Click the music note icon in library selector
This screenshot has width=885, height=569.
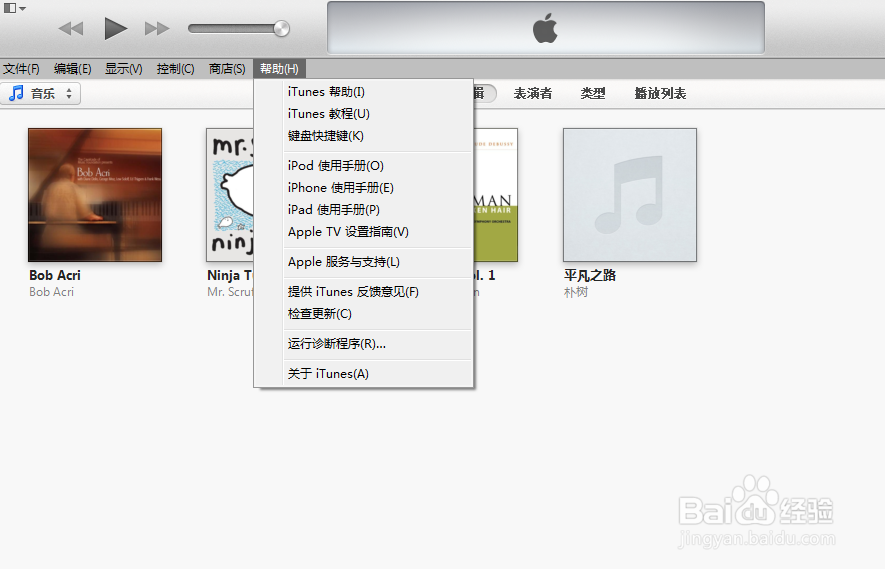click(x=16, y=93)
